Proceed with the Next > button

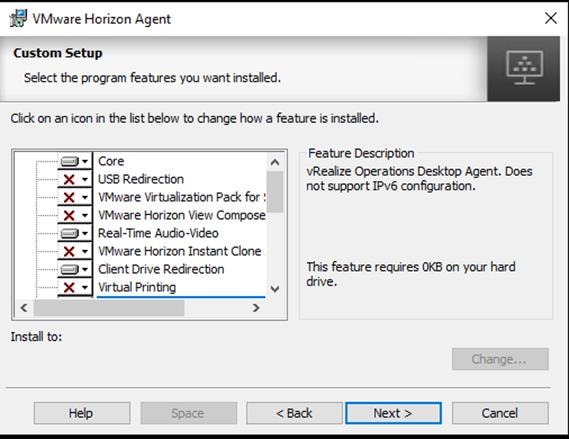[x=393, y=413]
